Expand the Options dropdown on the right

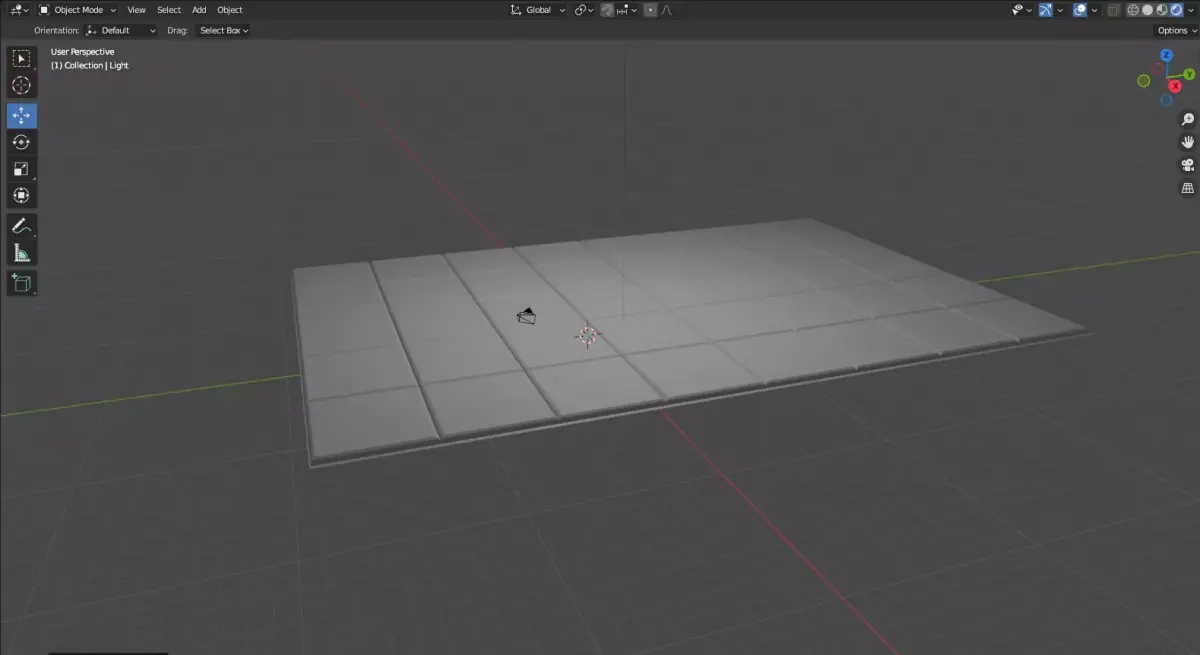(1173, 30)
